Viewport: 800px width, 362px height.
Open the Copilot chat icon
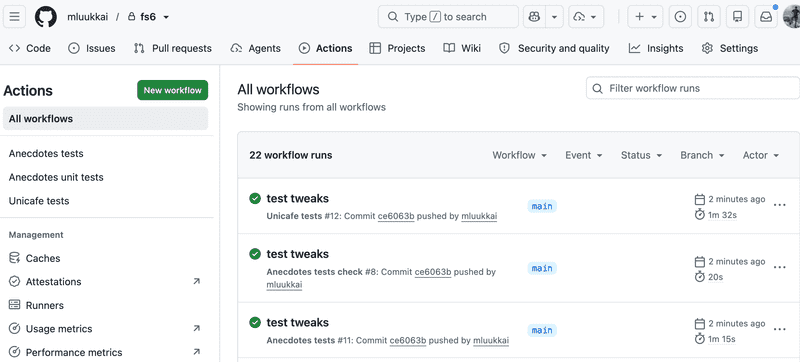534,17
